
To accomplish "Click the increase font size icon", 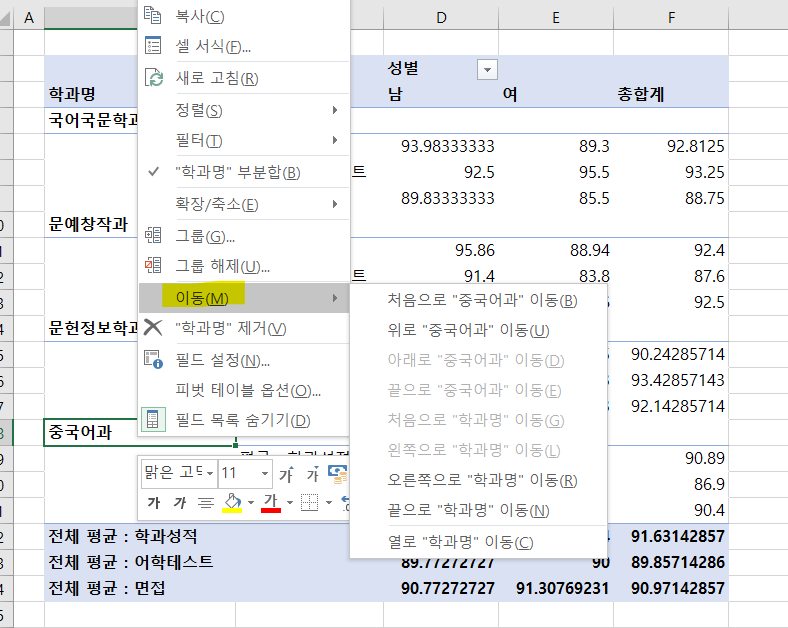I will (x=287, y=473).
